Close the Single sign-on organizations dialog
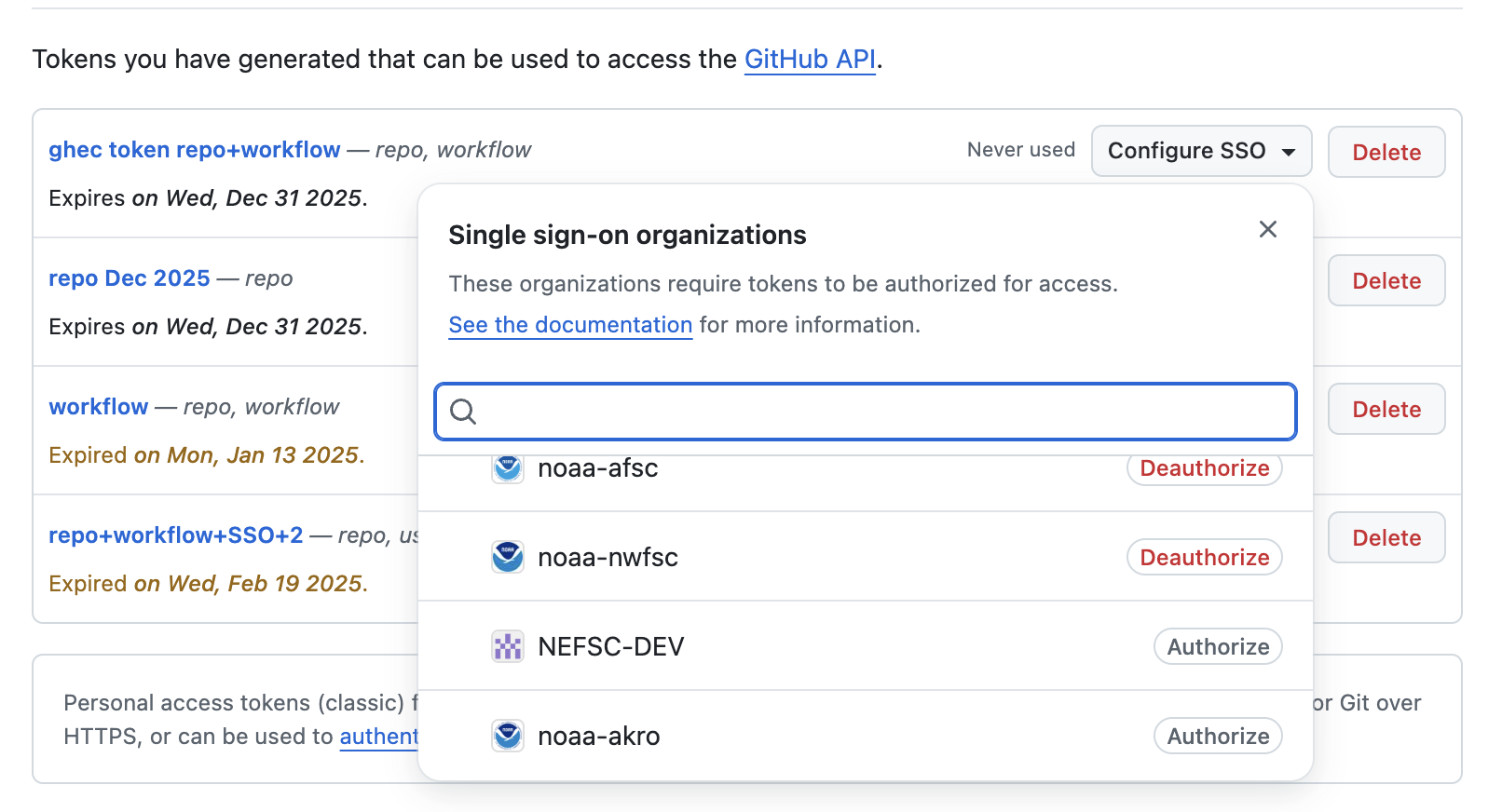Screen dimensions: 1502x812 1267,229
